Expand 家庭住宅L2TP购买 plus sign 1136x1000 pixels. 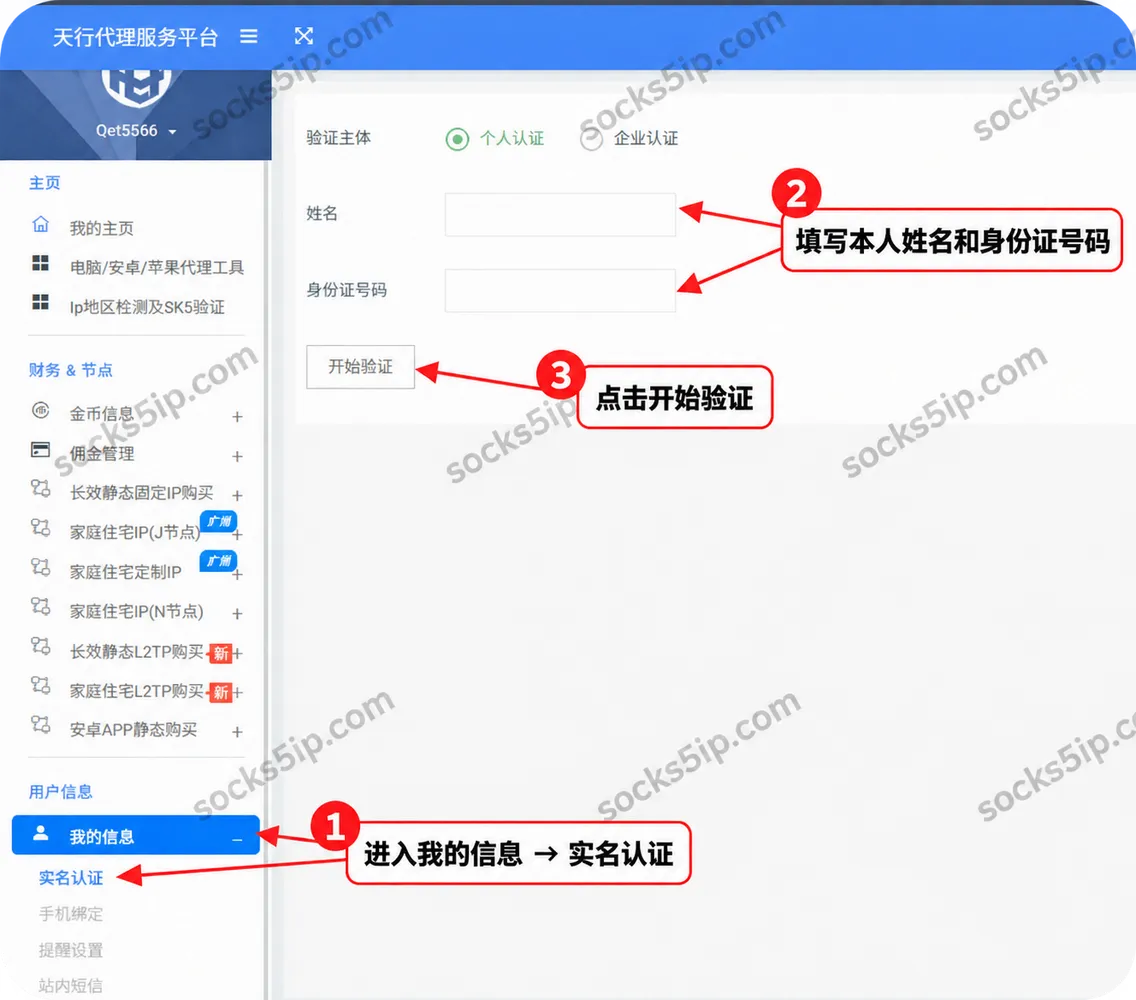tap(238, 693)
